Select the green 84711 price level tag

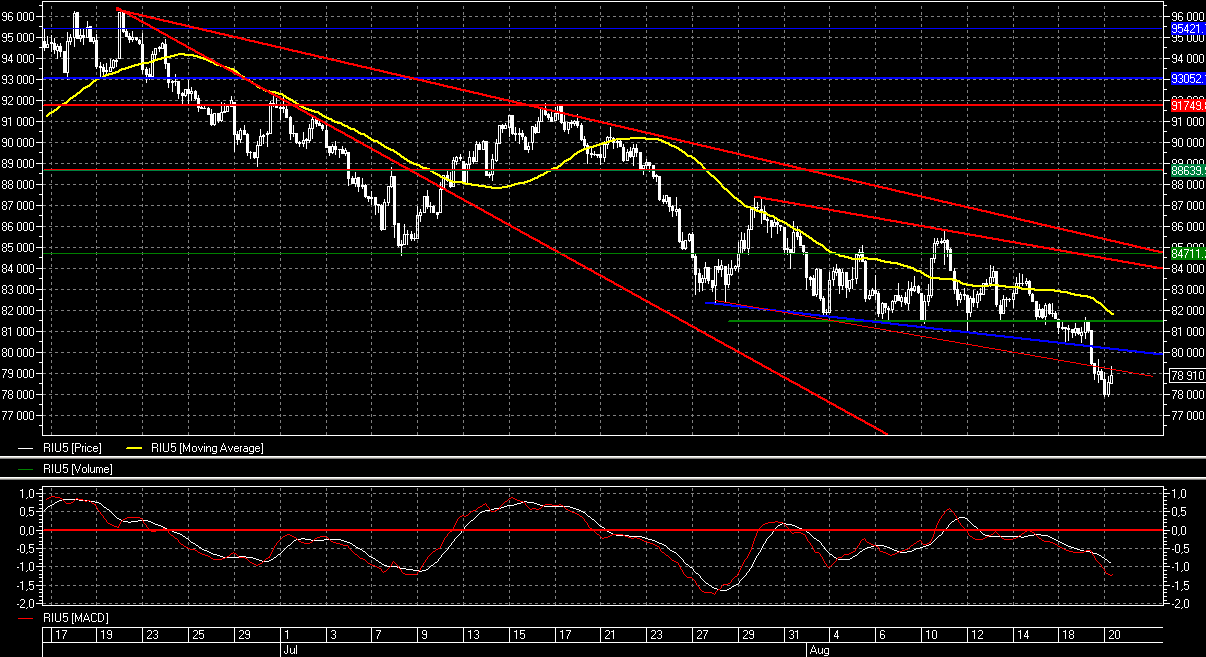(1186, 254)
